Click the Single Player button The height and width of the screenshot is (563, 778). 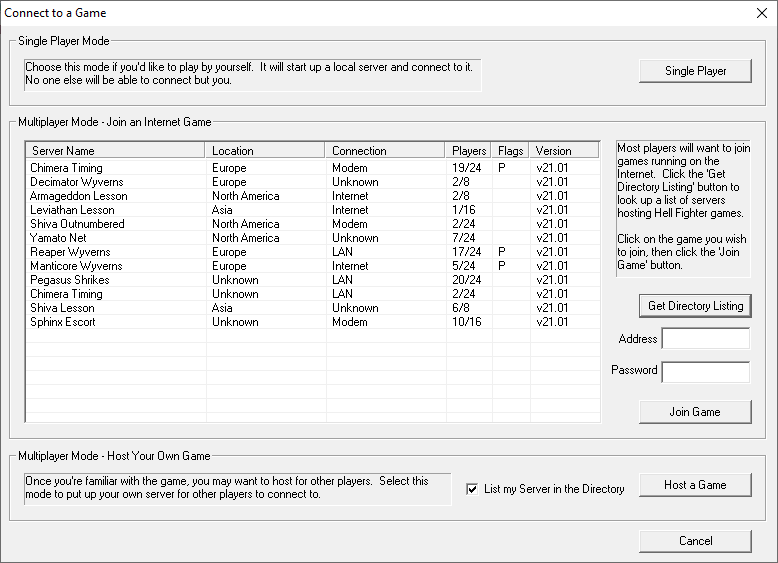tap(695, 71)
